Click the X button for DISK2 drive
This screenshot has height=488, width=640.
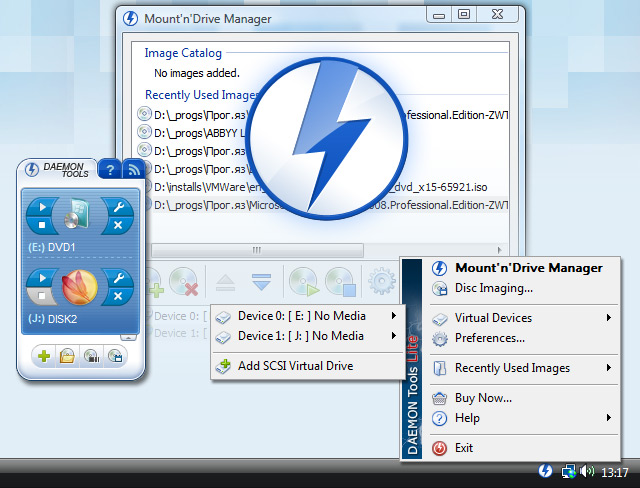pyautogui.click(x=118, y=297)
